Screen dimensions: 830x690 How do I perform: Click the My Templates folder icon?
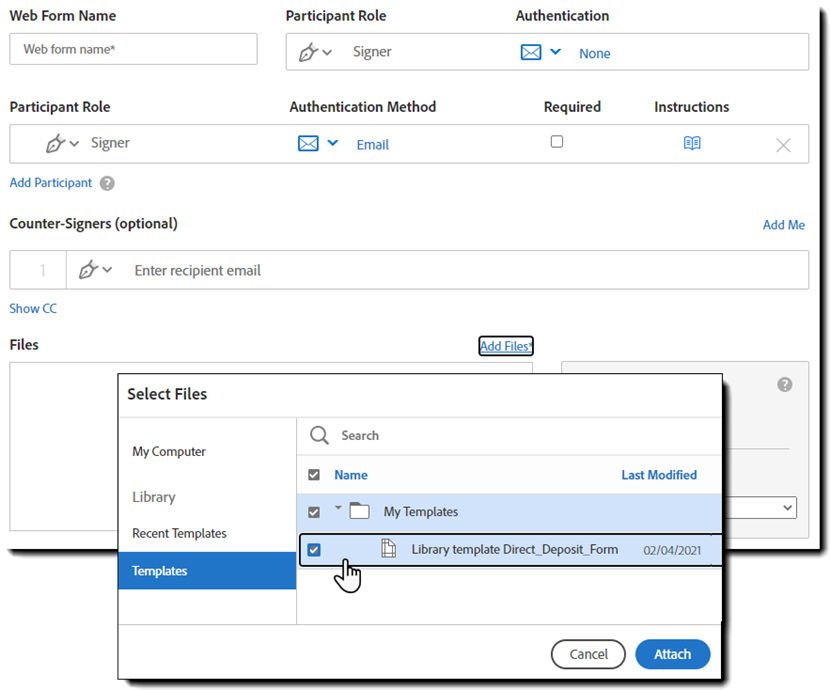pyautogui.click(x=360, y=511)
